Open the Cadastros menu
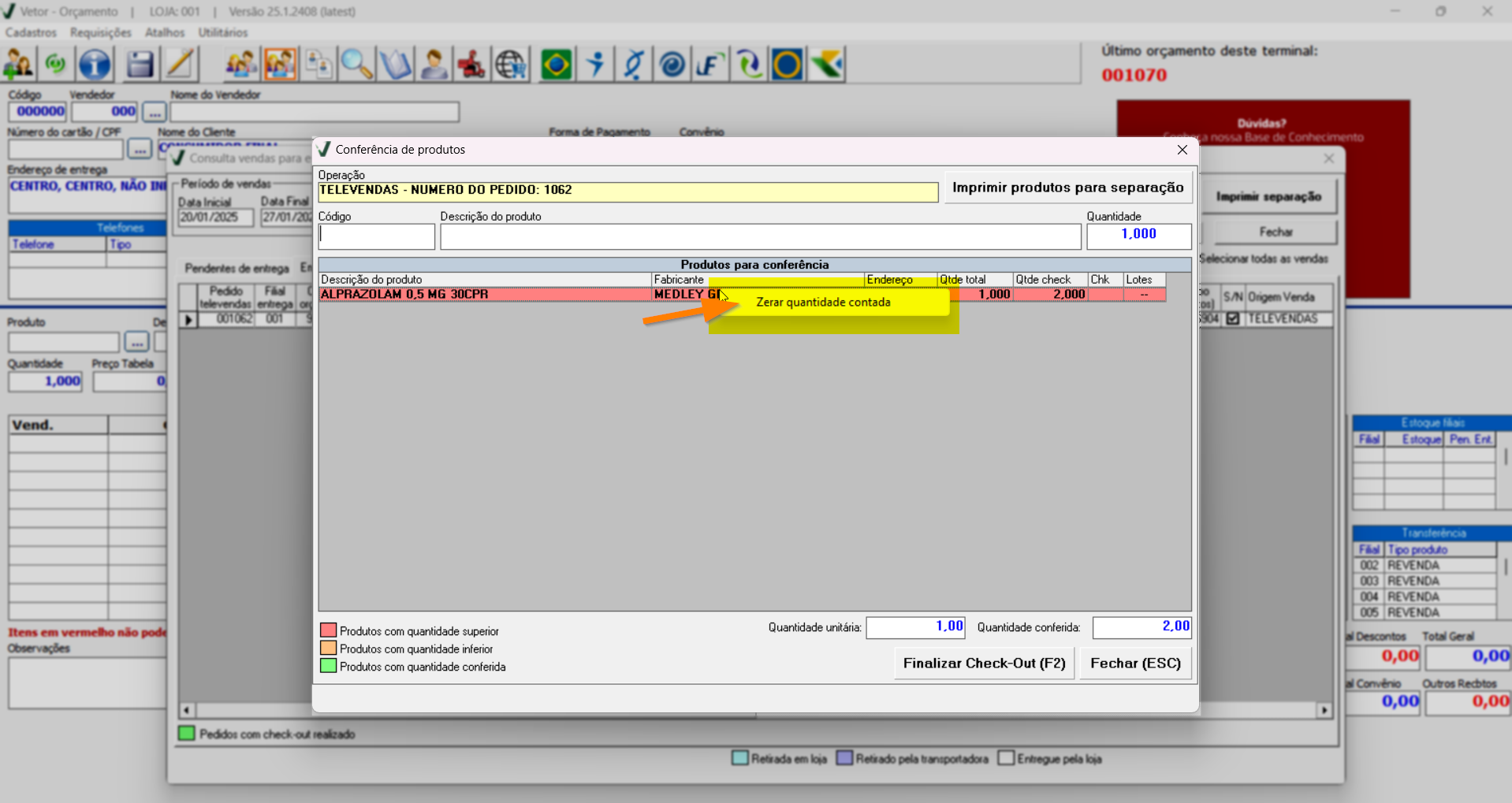This screenshot has width=1512, height=803. coord(32,32)
